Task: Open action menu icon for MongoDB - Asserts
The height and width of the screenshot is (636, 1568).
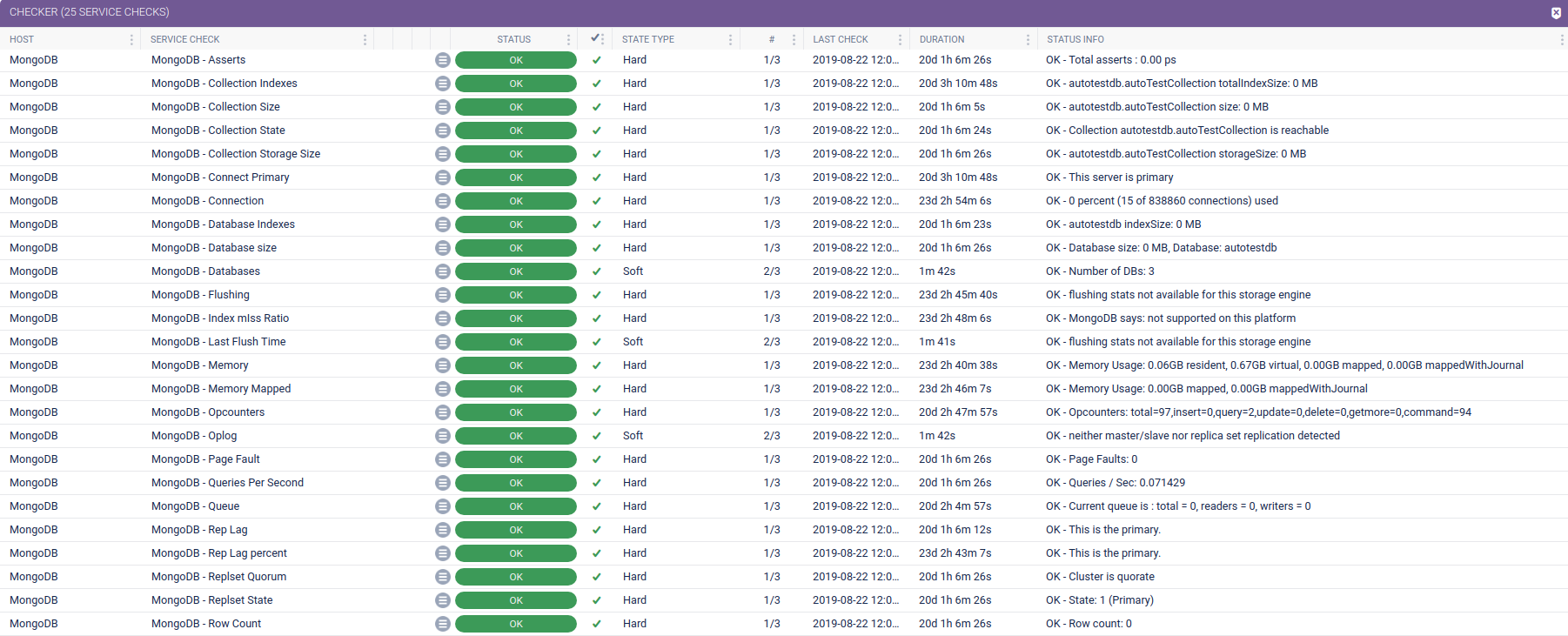Action: coord(442,60)
